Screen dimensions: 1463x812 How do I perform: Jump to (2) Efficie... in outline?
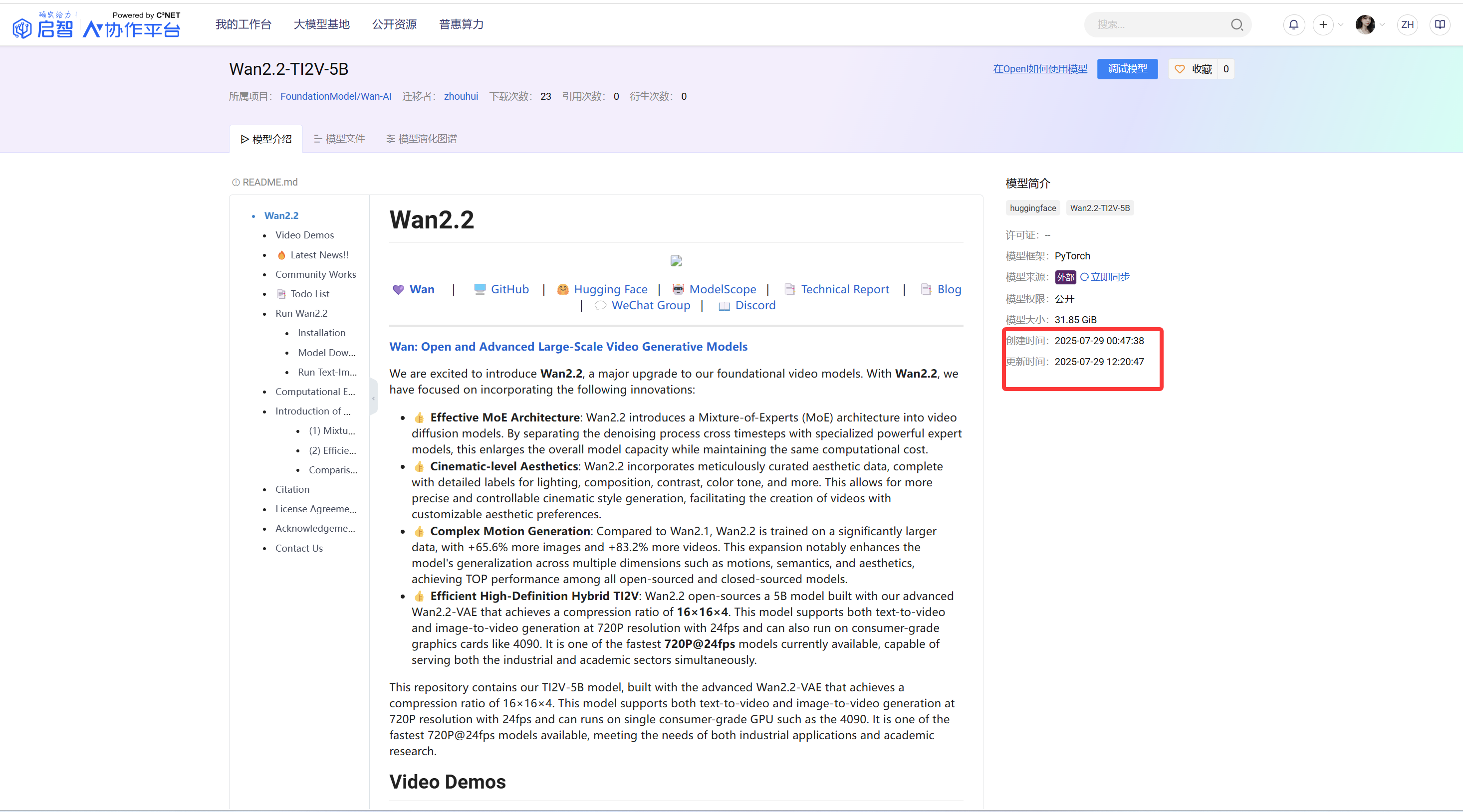(x=332, y=450)
